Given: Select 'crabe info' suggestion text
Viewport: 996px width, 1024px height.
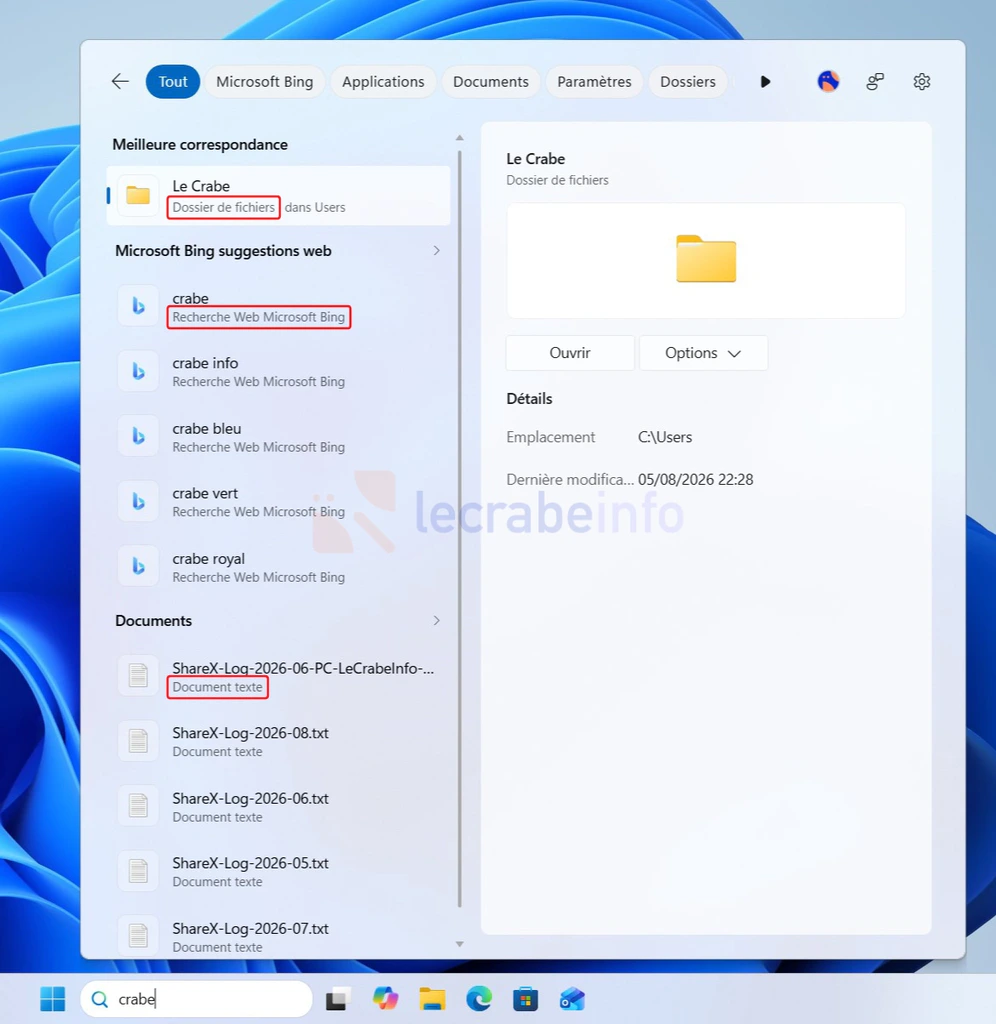Looking at the screenshot, I should coord(205,363).
